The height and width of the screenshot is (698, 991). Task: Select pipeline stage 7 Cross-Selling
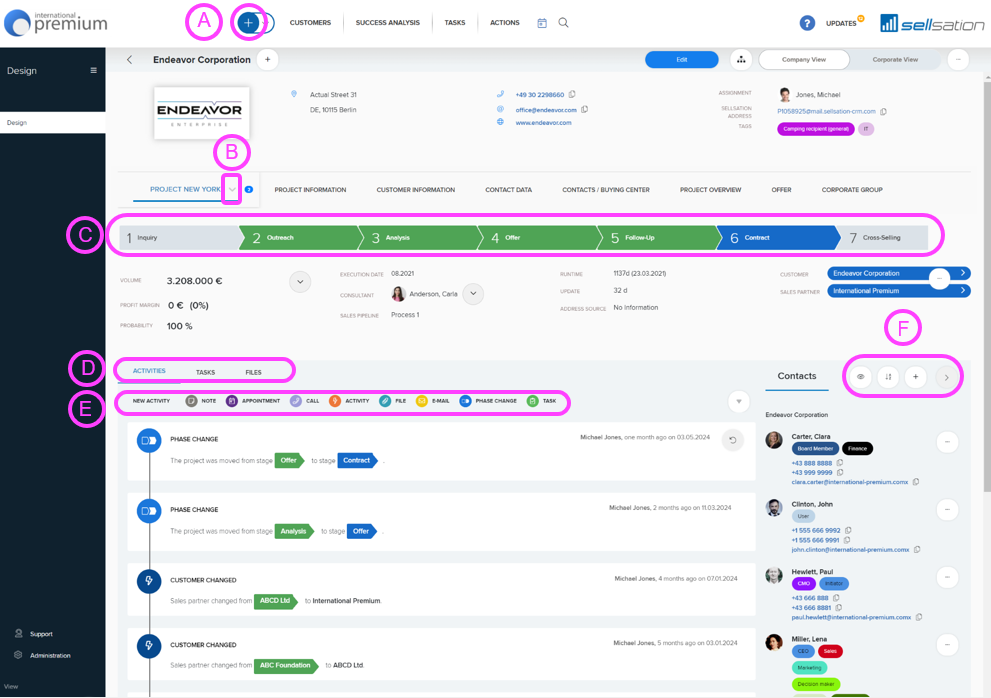(882, 238)
